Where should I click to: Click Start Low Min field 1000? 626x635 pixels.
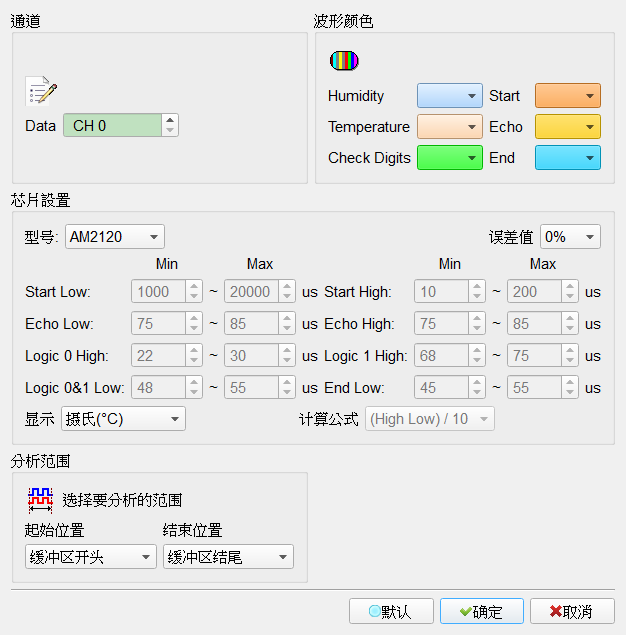point(158,291)
